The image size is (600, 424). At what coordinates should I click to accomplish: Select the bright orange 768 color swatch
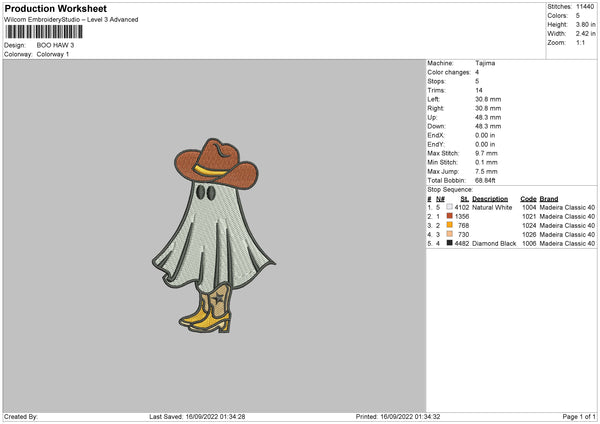[449, 225]
